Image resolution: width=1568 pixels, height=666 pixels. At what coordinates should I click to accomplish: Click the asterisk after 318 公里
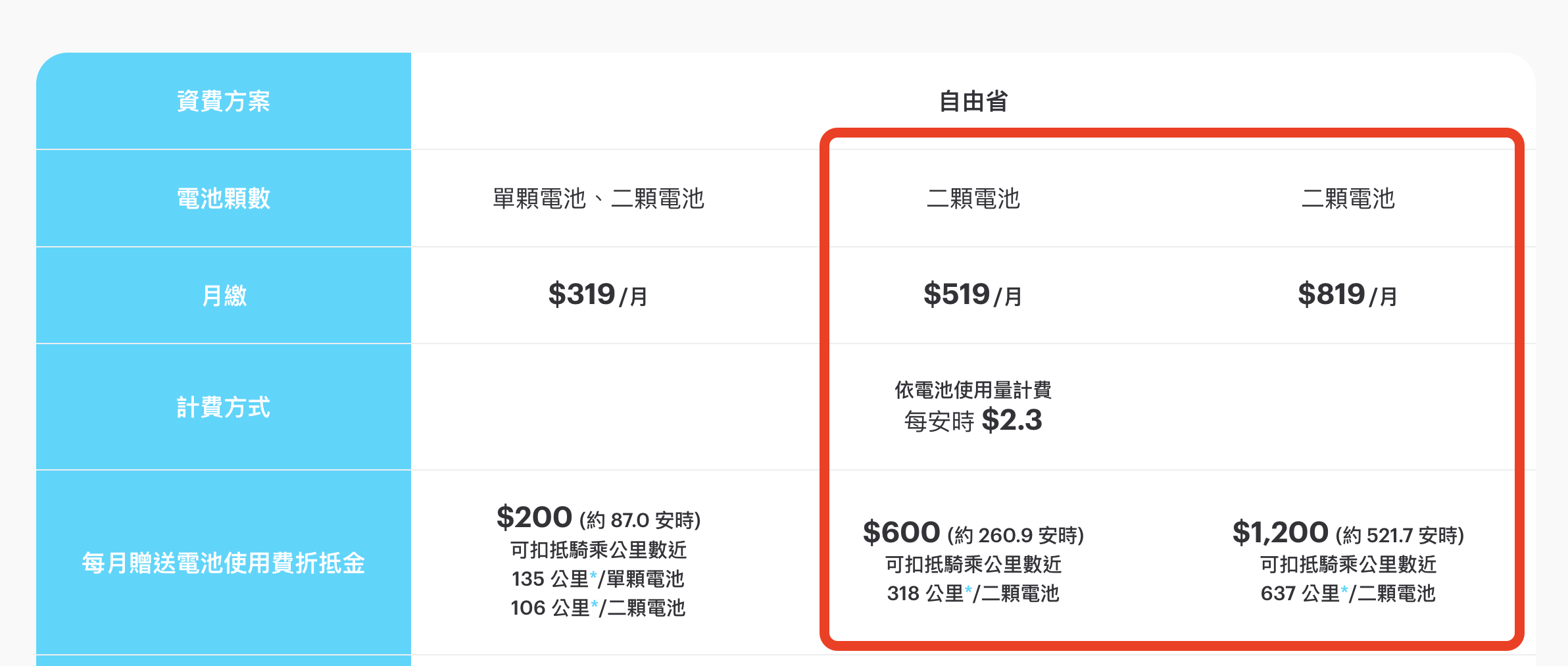click(x=968, y=590)
